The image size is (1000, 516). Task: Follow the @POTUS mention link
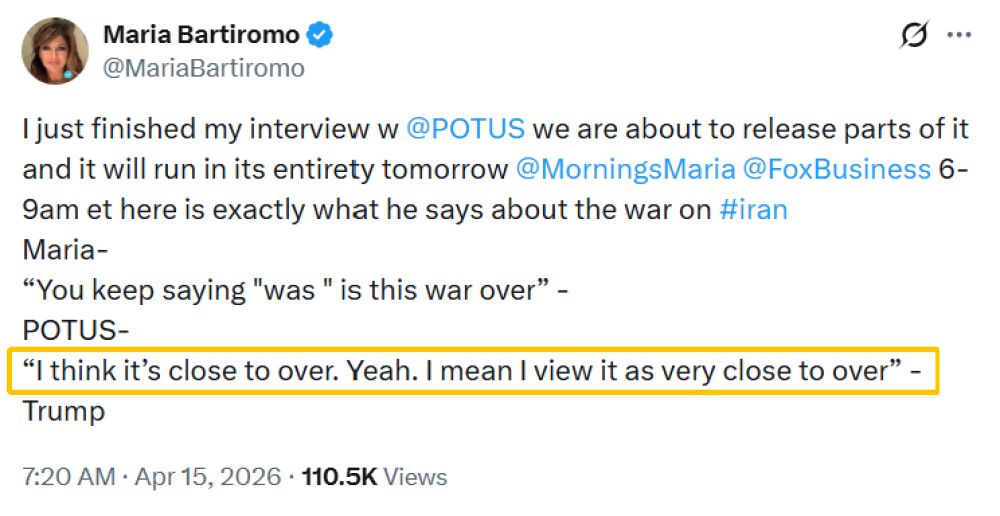[x=466, y=129]
